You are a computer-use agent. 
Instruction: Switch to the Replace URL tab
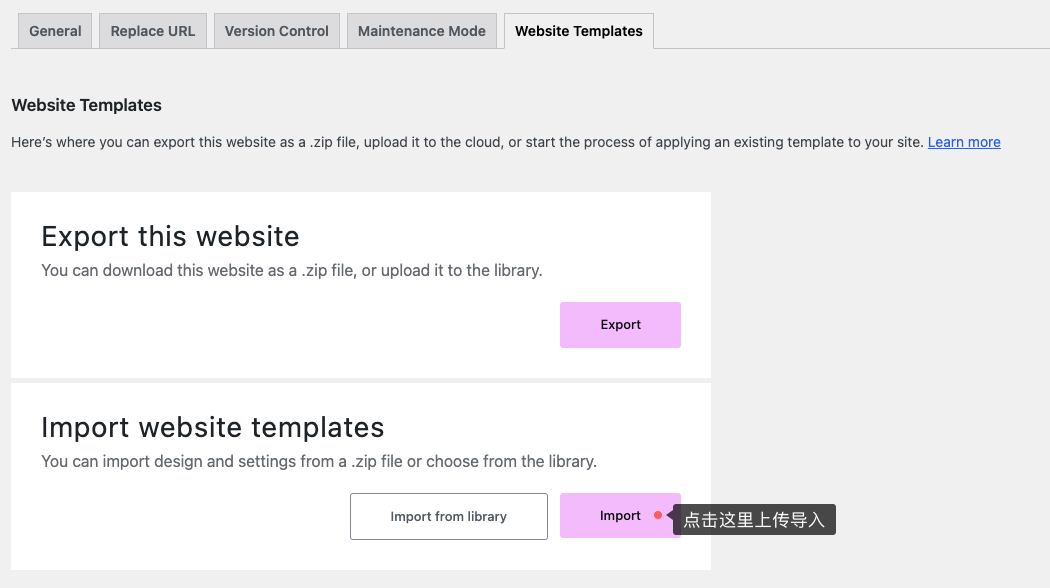pyautogui.click(x=152, y=31)
